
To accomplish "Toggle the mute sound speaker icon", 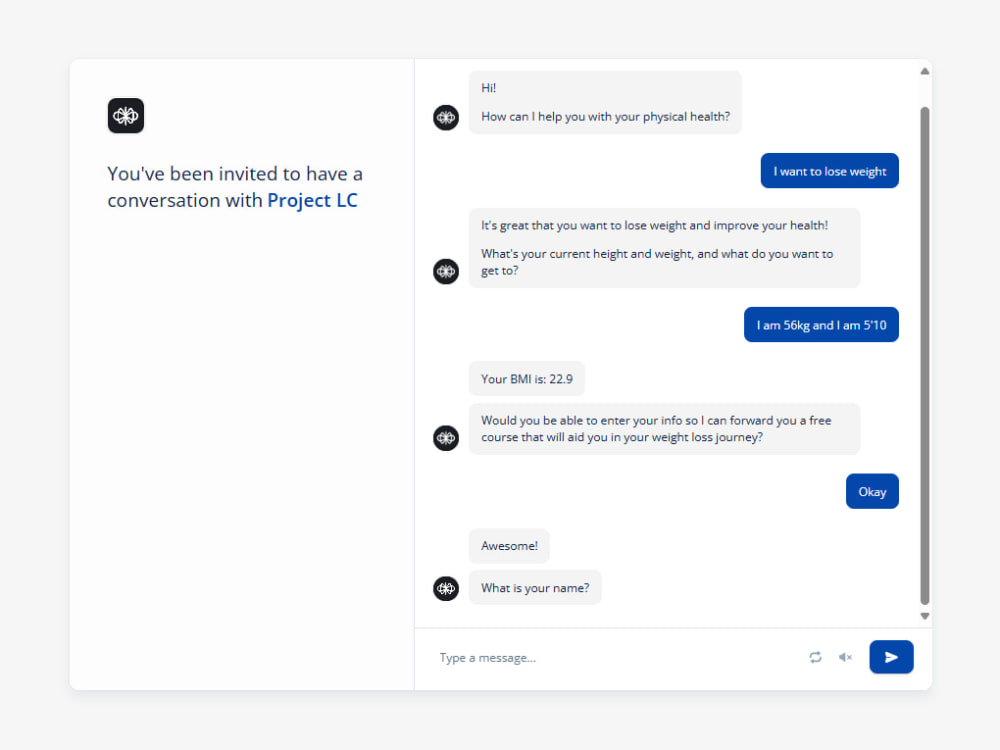I will pyautogui.click(x=845, y=657).
